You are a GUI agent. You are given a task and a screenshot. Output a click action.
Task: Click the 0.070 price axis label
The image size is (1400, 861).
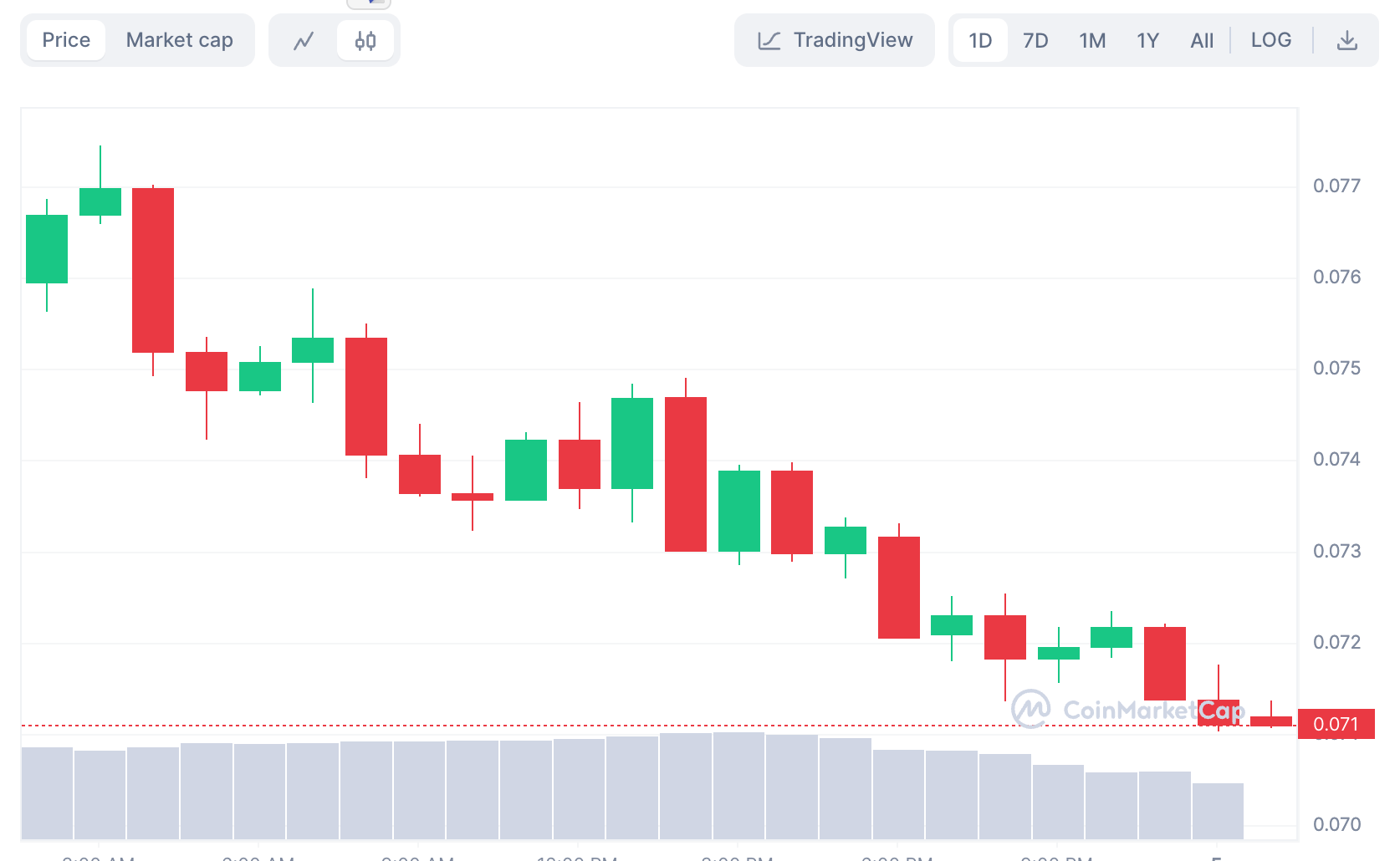tap(1336, 824)
